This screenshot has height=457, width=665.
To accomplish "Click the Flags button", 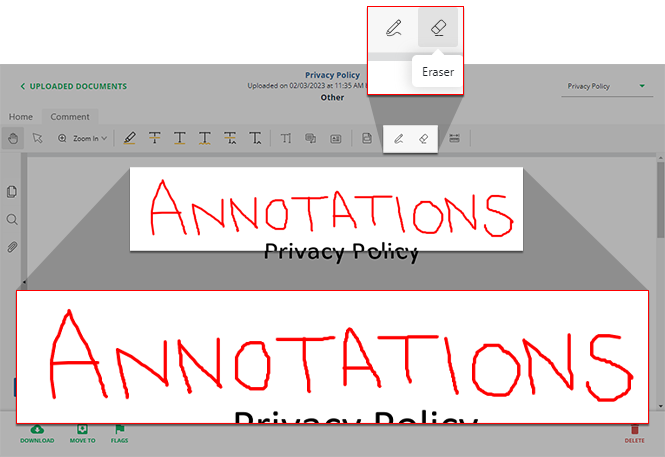I will click(x=120, y=434).
